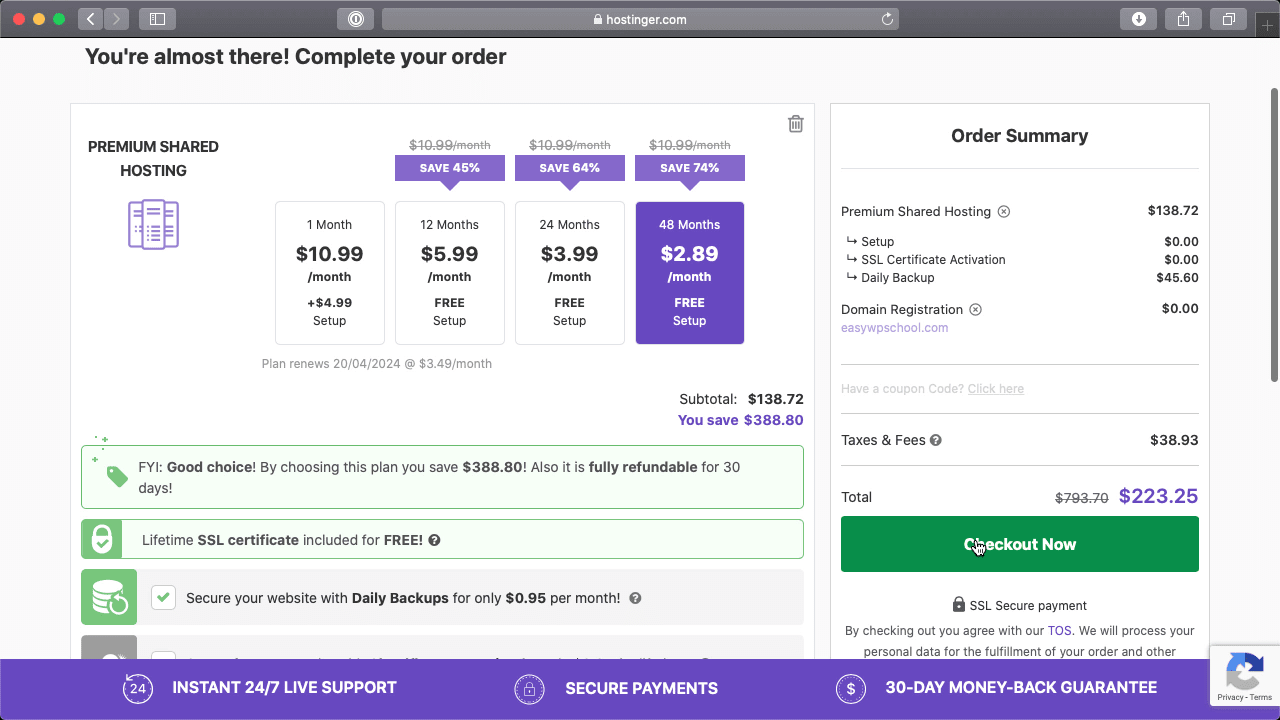
Task: Open the Taxes & Fees help tooltip
Action: click(x=936, y=440)
